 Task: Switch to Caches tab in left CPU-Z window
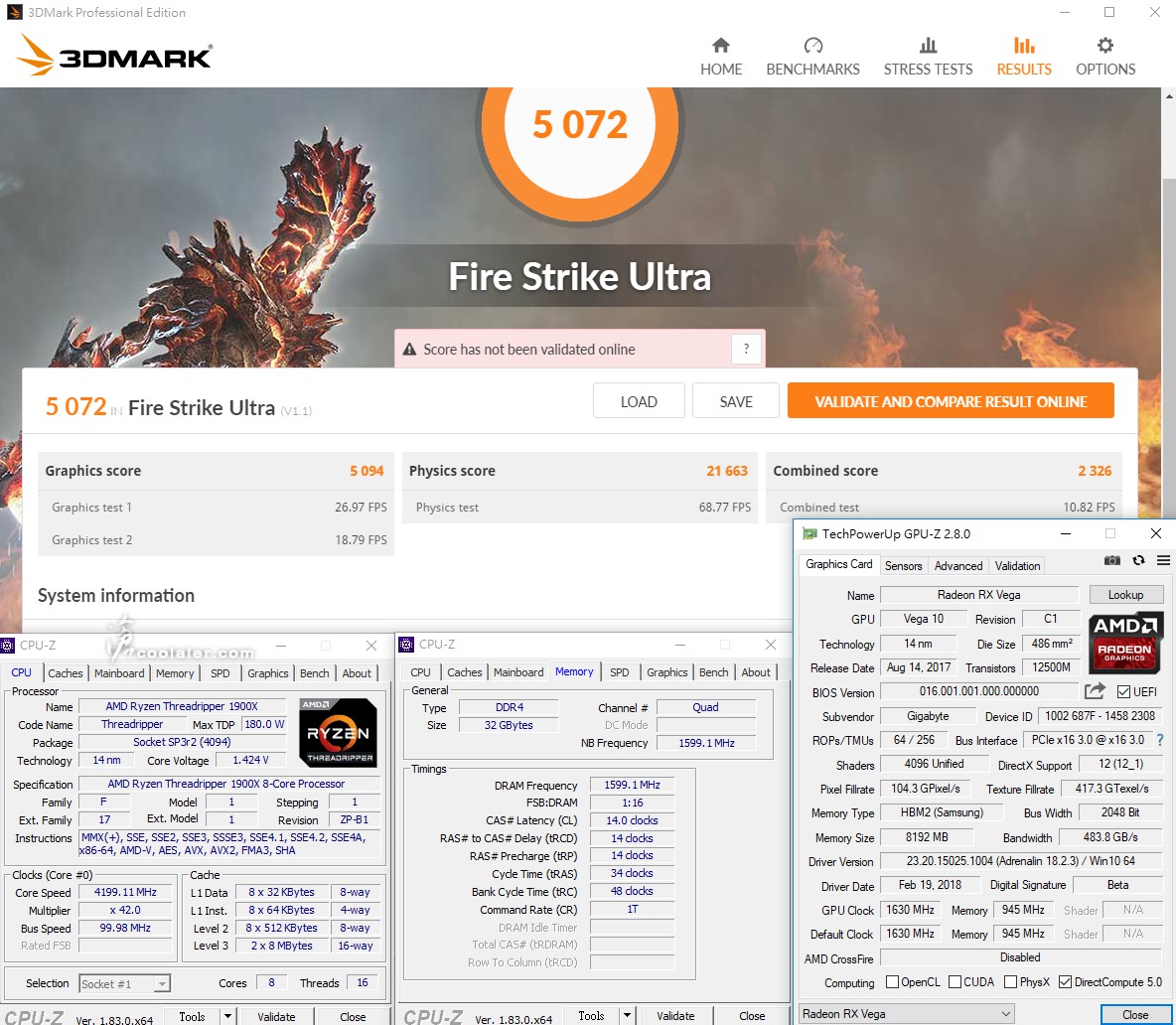point(66,672)
